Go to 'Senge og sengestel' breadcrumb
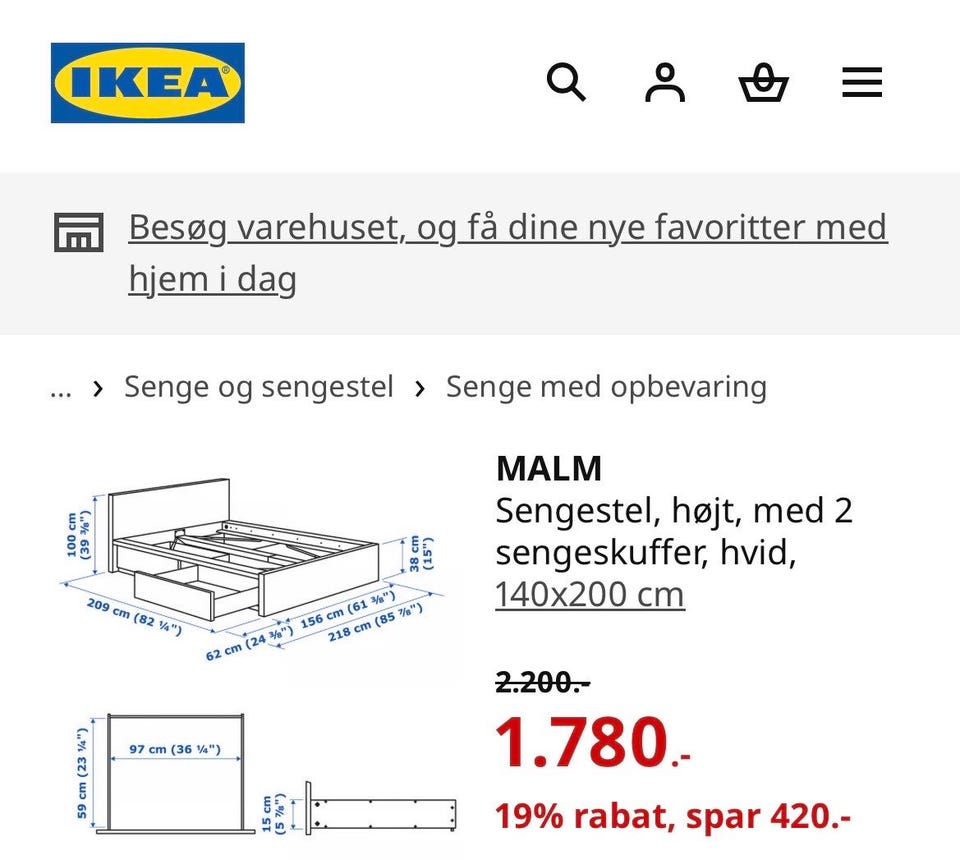 click(258, 387)
